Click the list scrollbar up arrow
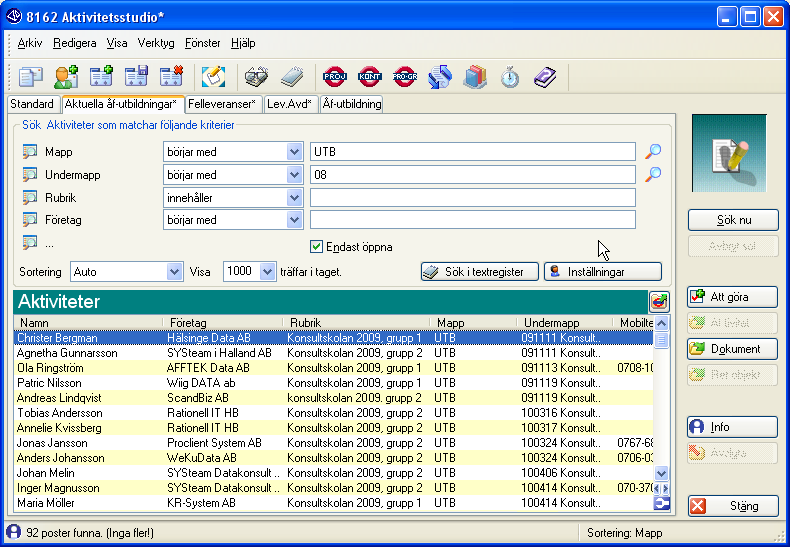The height and width of the screenshot is (547, 790). point(661,323)
